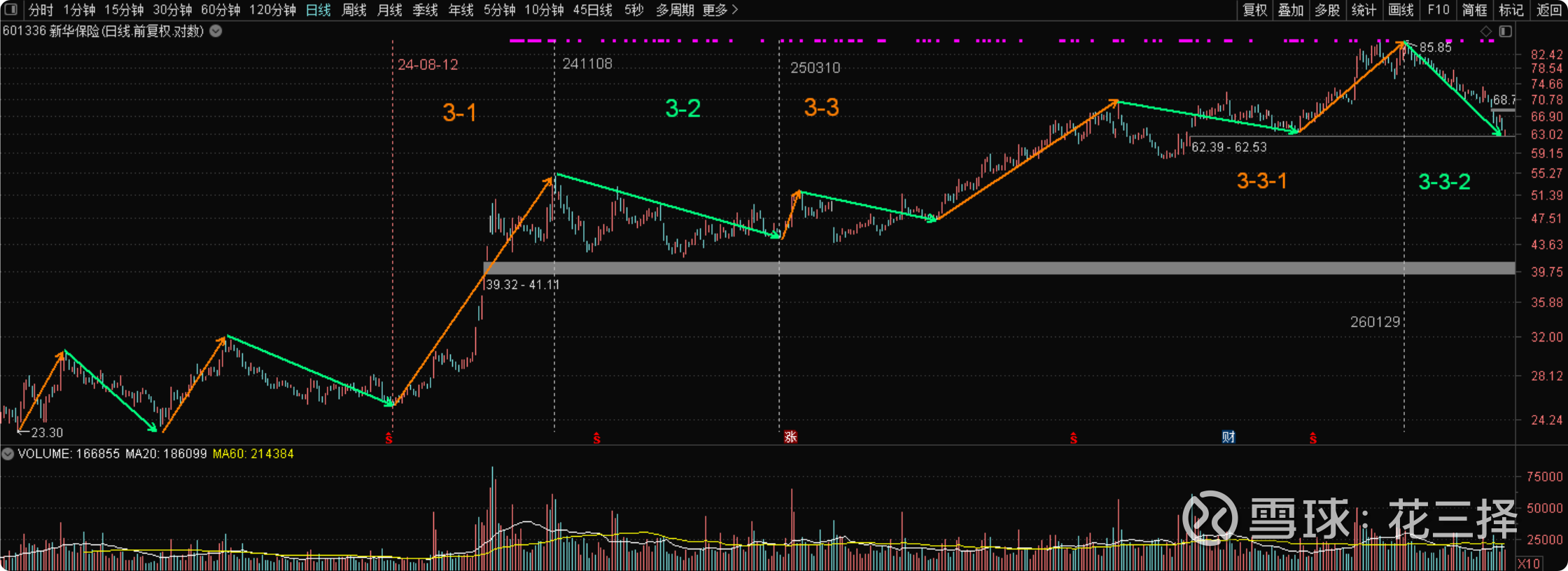Open the 画线 drawing tools
Screen dimensions: 1568x571
pyautogui.click(x=1401, y=10)
